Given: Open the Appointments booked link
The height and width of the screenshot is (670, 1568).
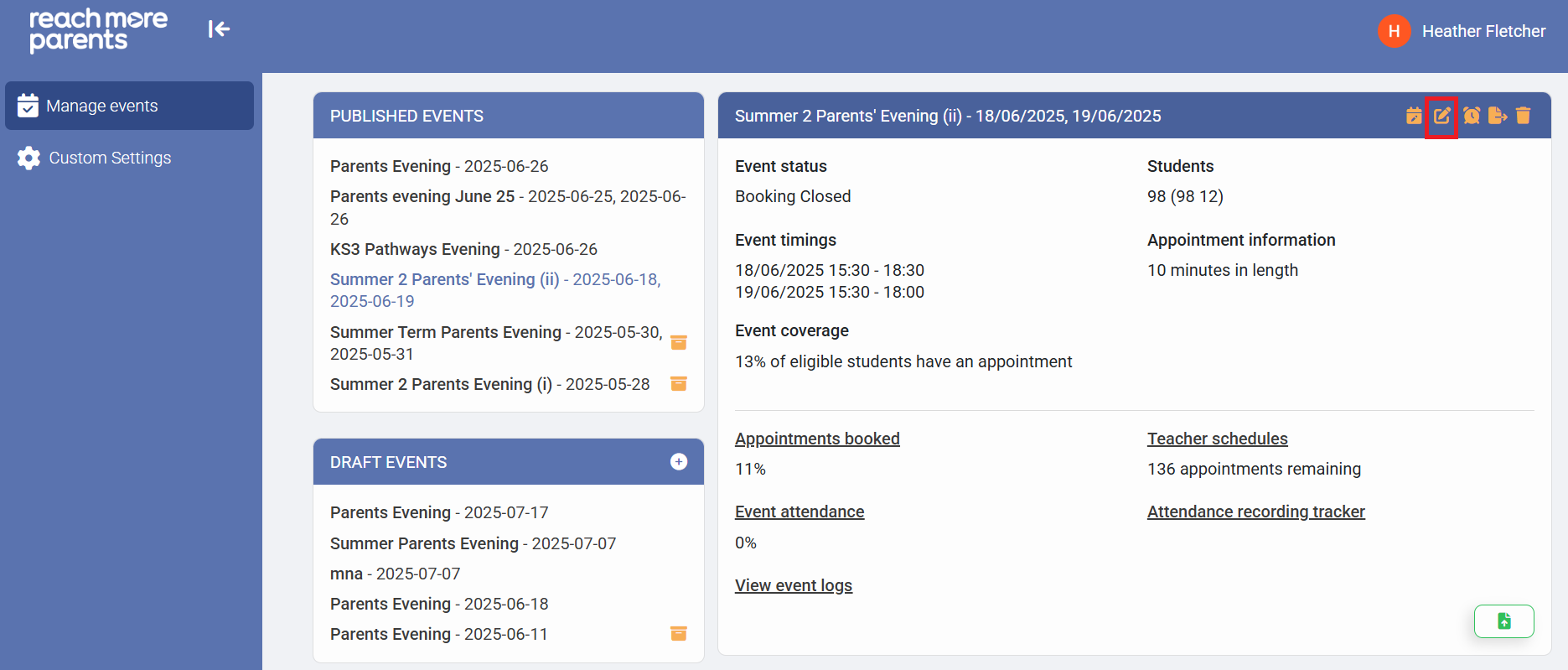Looking at the screenshot, I should [817, 439].
